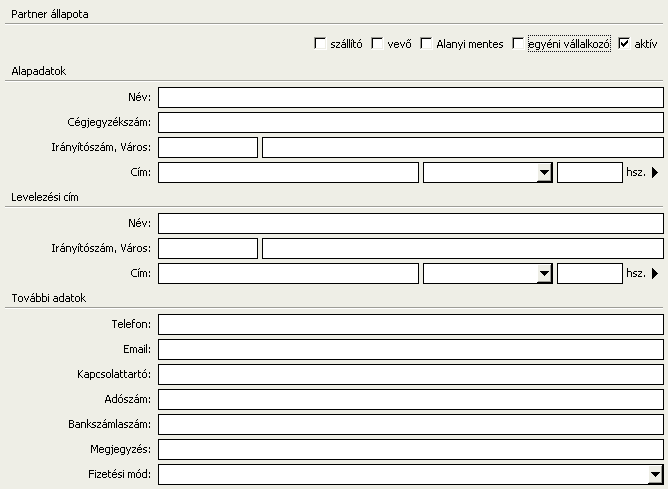Image resolution: width=668 pixels, height=489 pixels.
Task: Click the Kapcsolattartó input field
Action: coord(411,374)
